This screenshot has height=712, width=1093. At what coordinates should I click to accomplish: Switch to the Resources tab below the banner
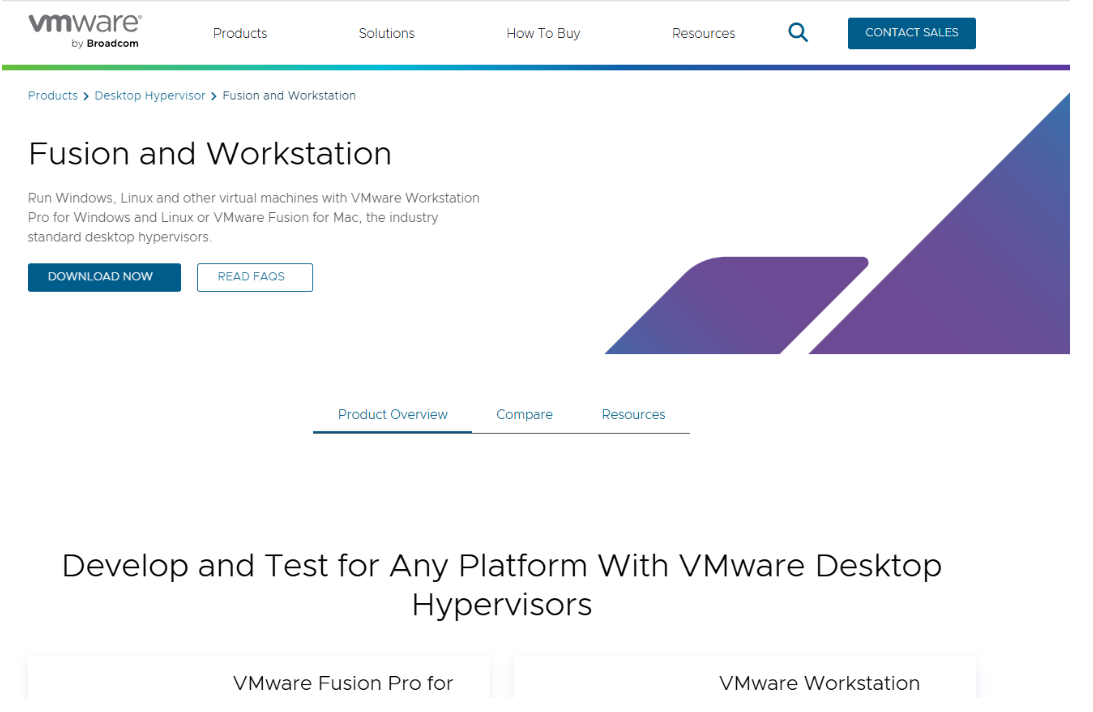coord(633,415)
